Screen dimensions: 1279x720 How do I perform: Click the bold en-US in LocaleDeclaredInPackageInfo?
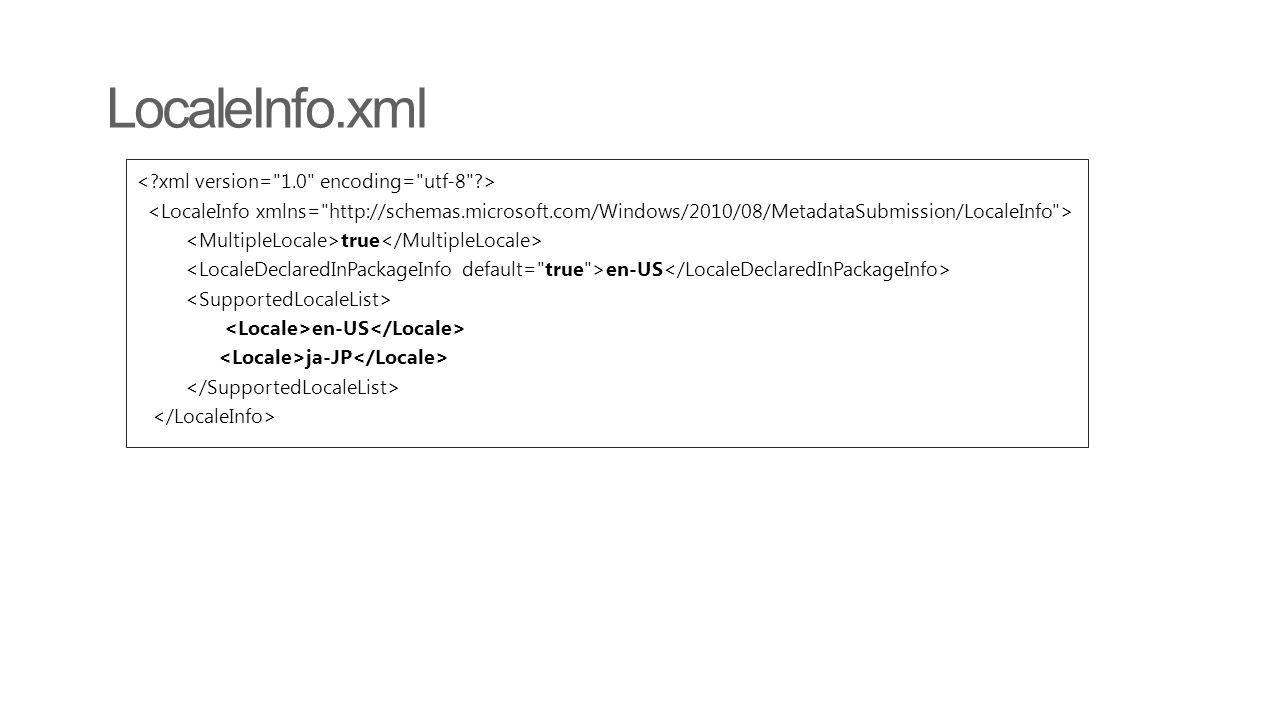pos(635,269)
